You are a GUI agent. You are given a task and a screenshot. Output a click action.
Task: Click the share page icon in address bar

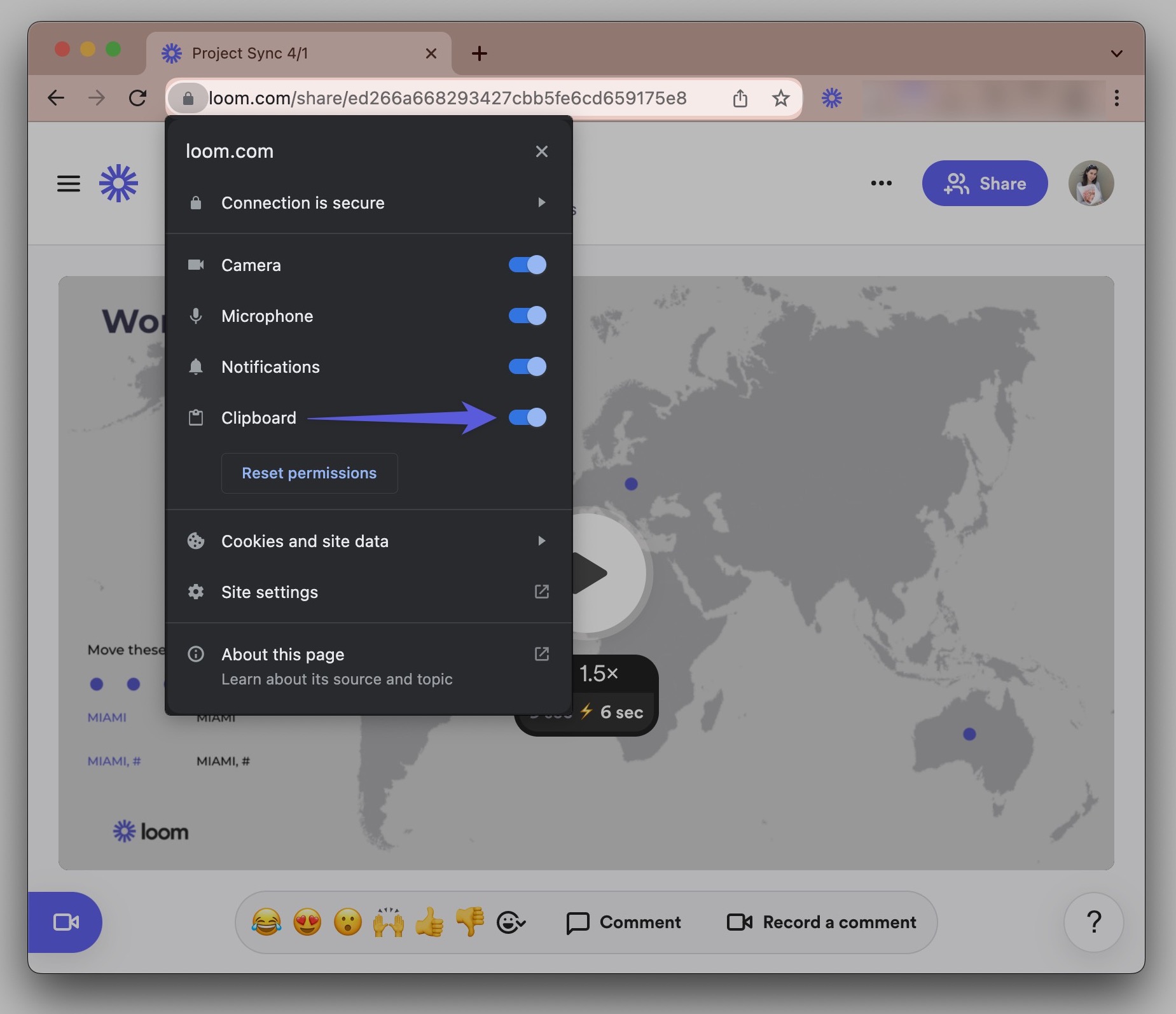(x=740, y=99)
